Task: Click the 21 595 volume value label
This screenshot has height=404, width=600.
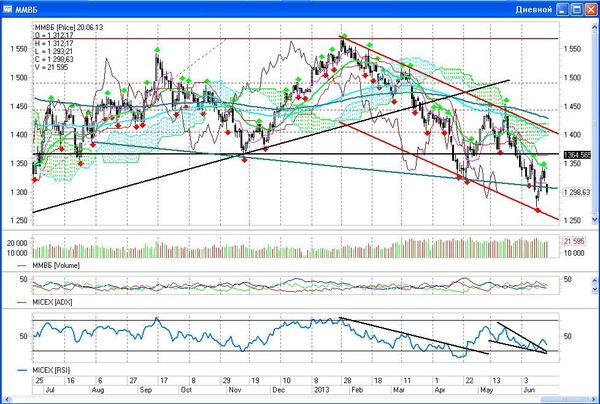Action: 574,241
